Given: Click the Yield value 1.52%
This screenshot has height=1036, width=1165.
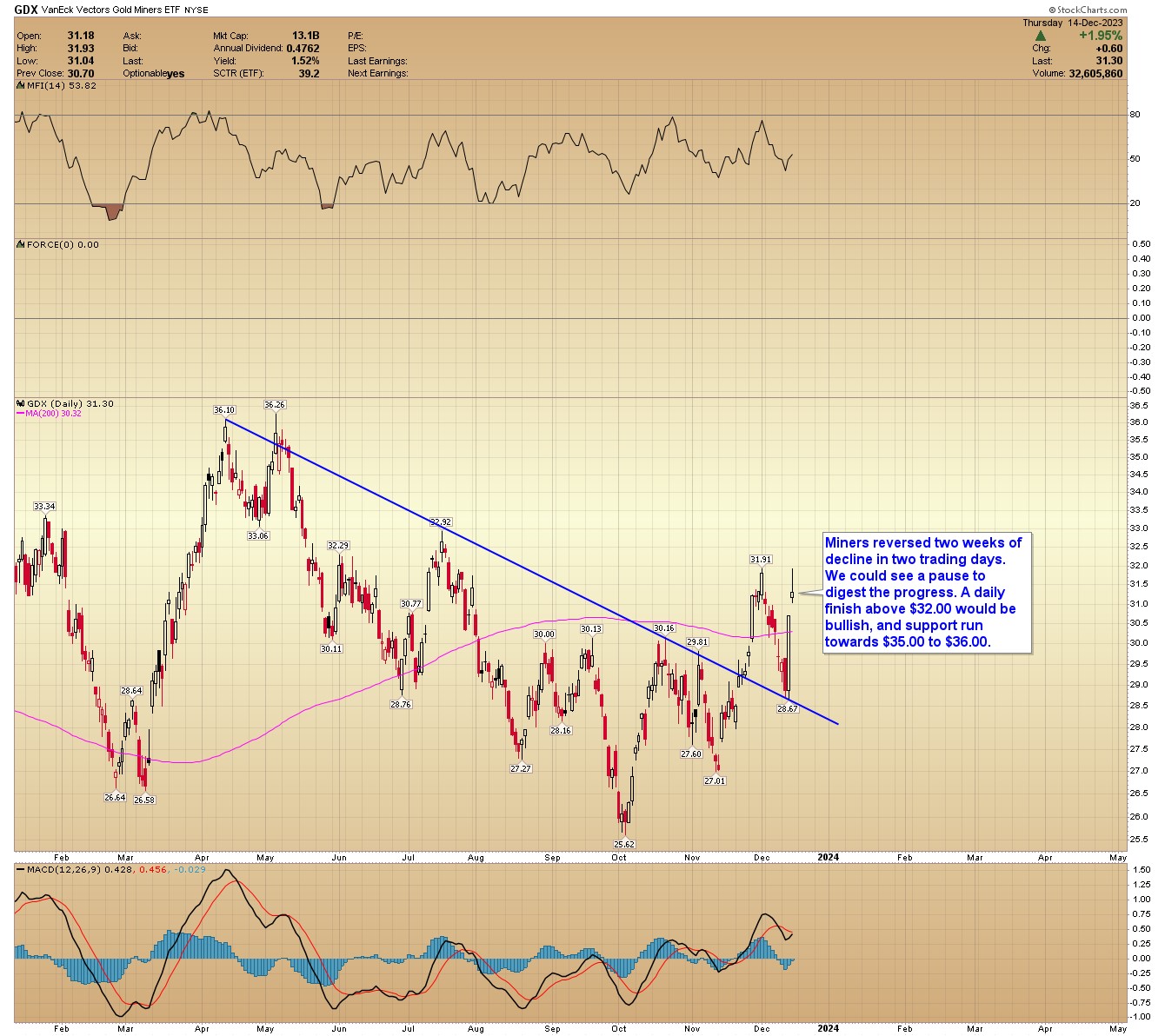Looking at the screenshot, I should coord(305,61).
